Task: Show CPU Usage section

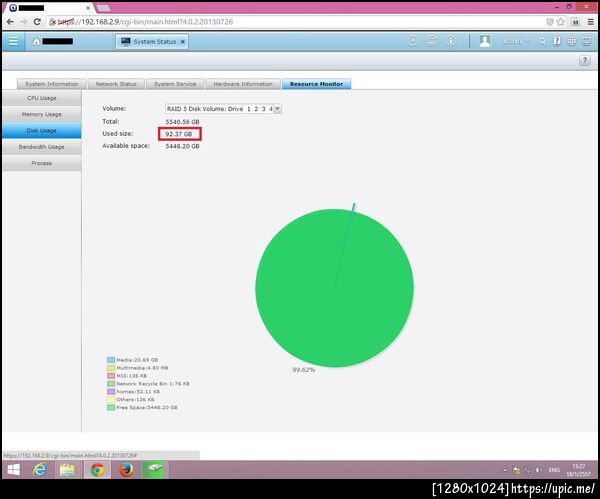Action: tap(42, 98)
